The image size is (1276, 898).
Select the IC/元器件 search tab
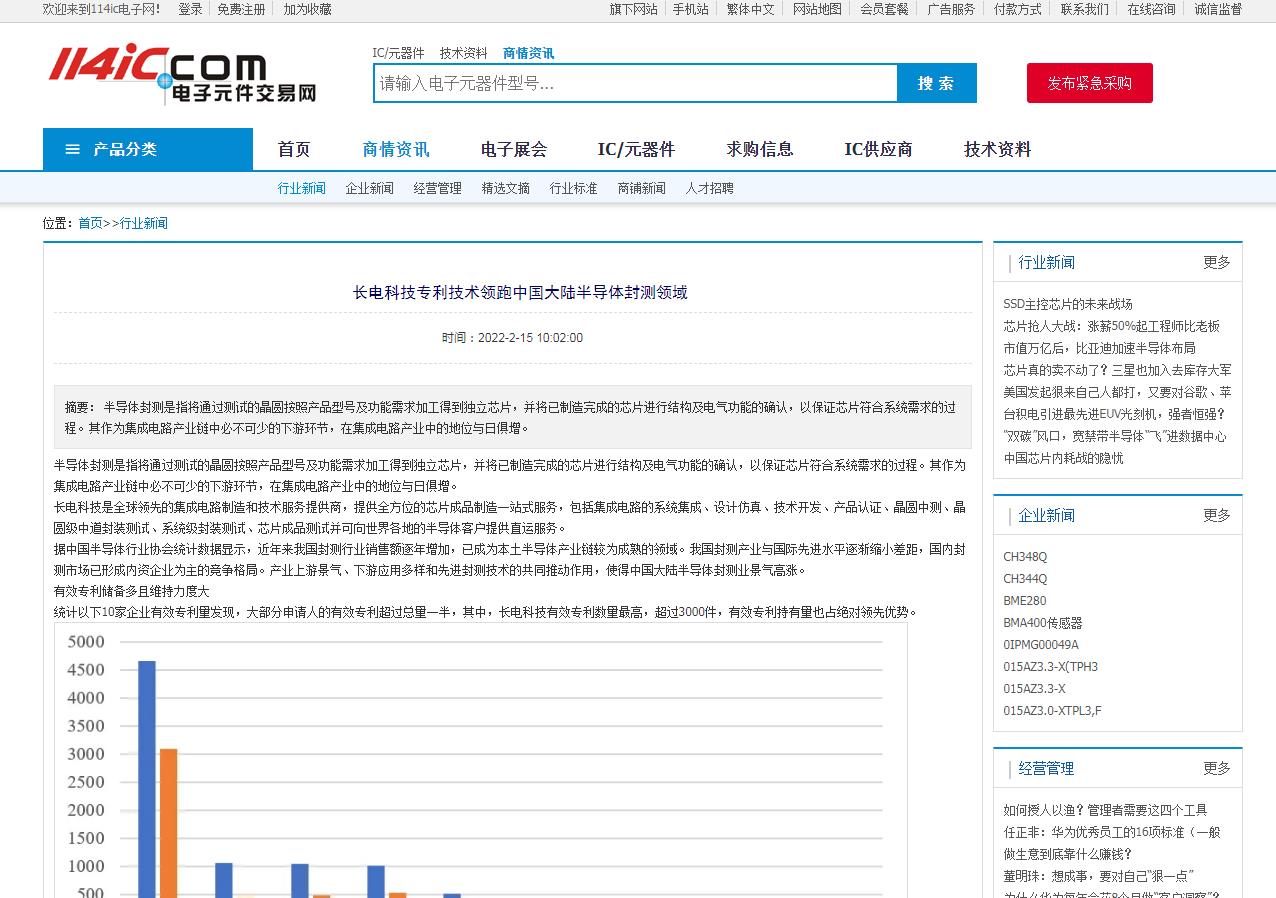398,53
